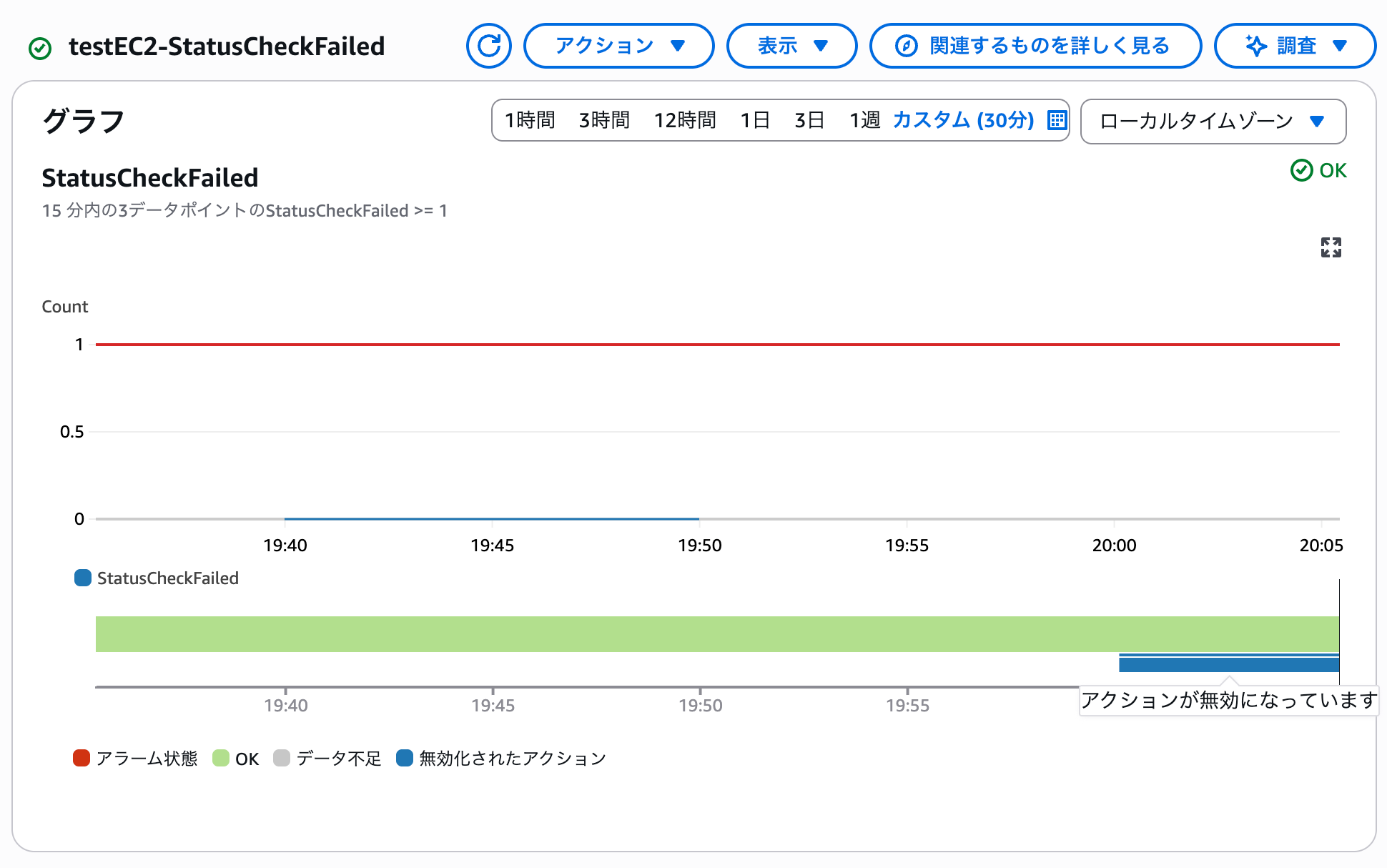Expand the 表示 dropdown
This screenshot has height=868, width=1387.
point(791,46)
